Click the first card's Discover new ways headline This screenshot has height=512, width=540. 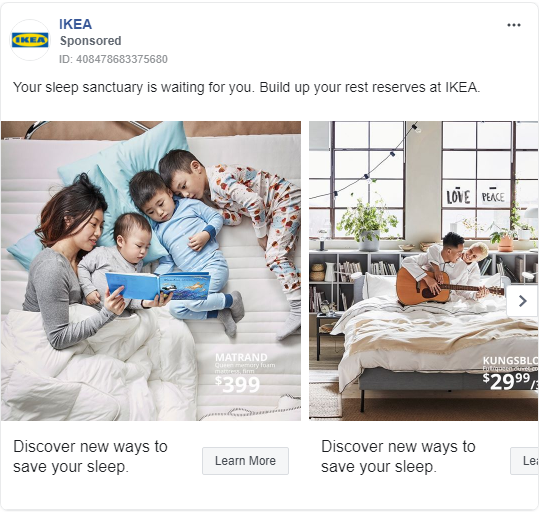[90, 457]
